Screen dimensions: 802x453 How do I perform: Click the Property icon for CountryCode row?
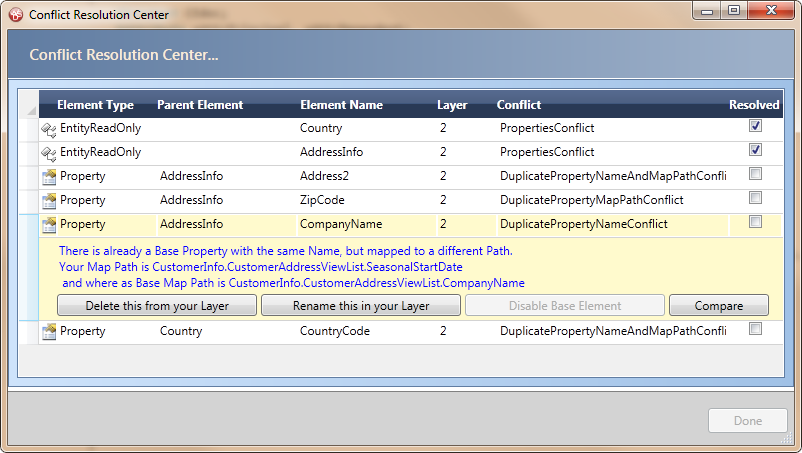point(48,332)
